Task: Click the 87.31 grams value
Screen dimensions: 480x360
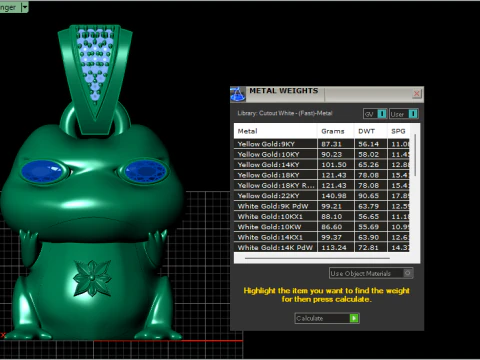Action: pos(331,144)
